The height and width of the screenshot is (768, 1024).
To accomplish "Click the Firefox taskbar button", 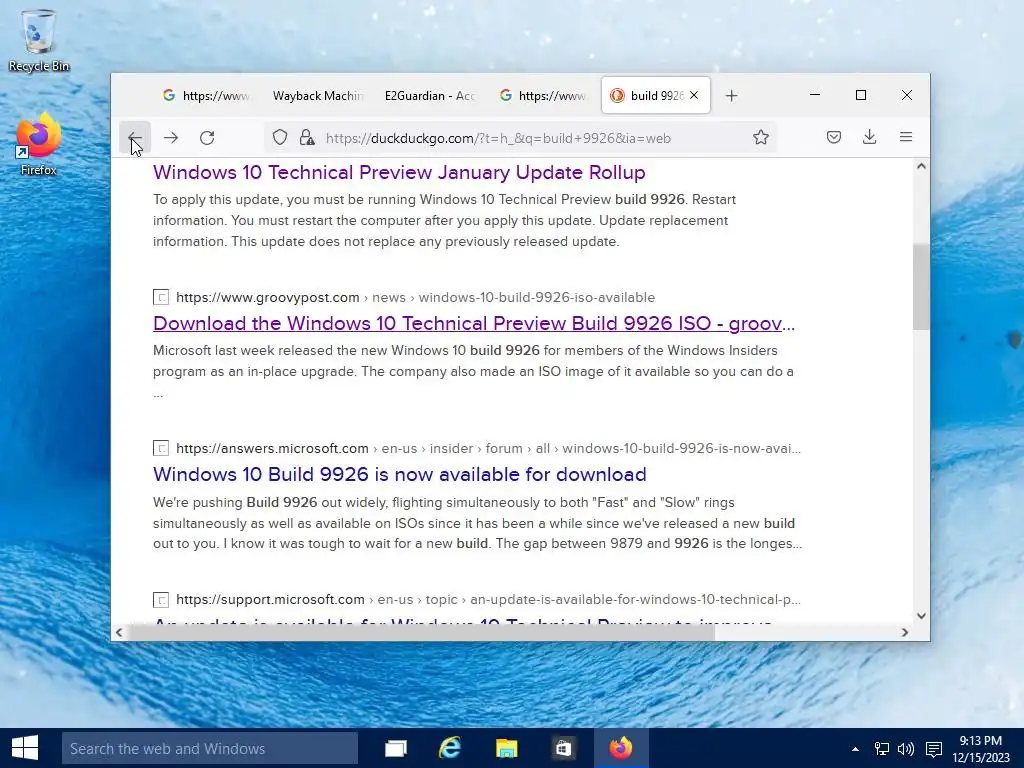I will (x=621, y=748).
